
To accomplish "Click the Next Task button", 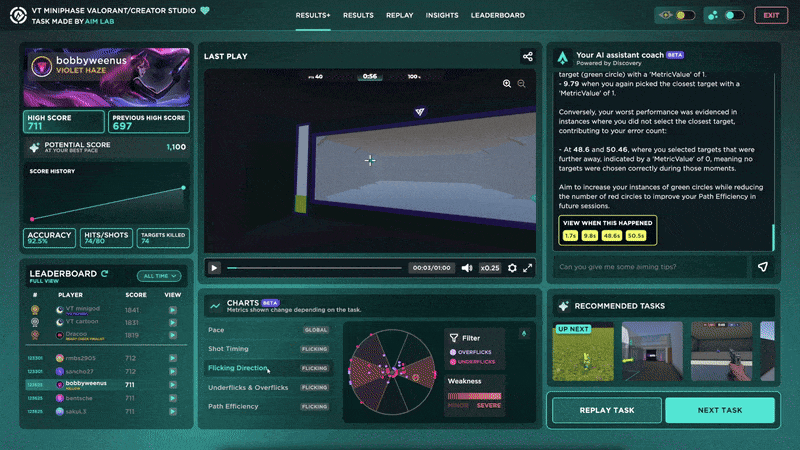I will click(x=719, y=410).
